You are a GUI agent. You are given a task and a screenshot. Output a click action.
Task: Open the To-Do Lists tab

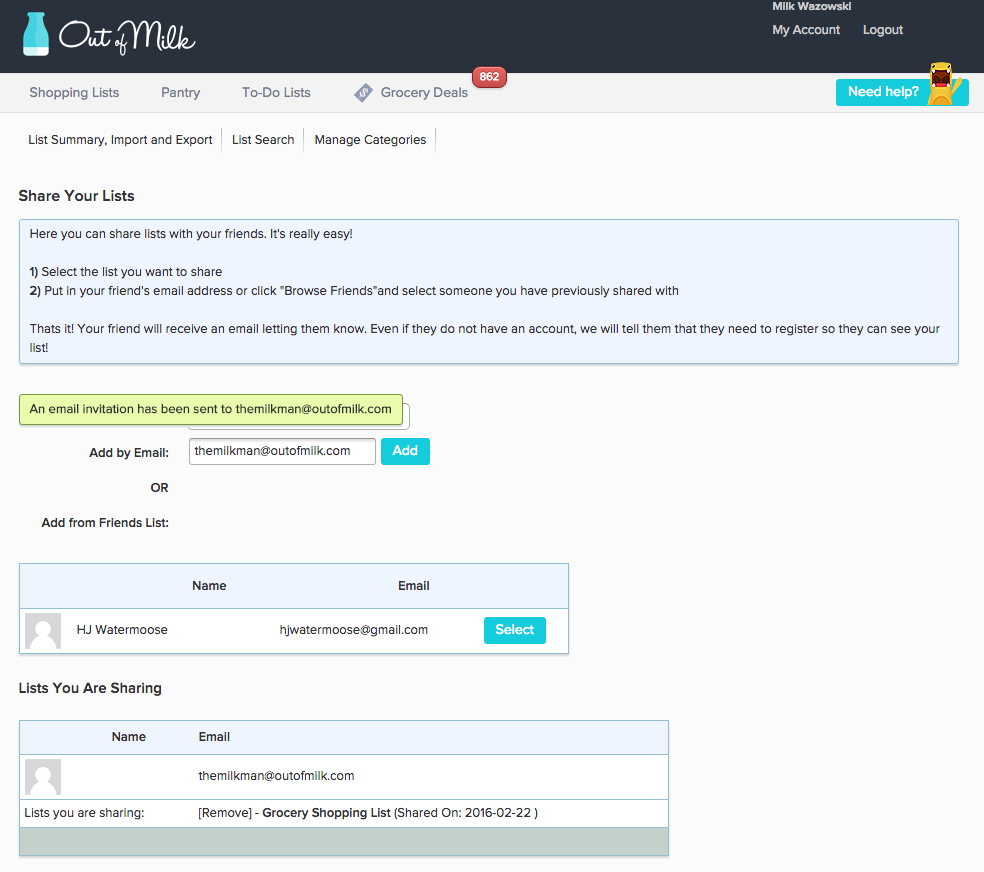(x=276, y=92)
